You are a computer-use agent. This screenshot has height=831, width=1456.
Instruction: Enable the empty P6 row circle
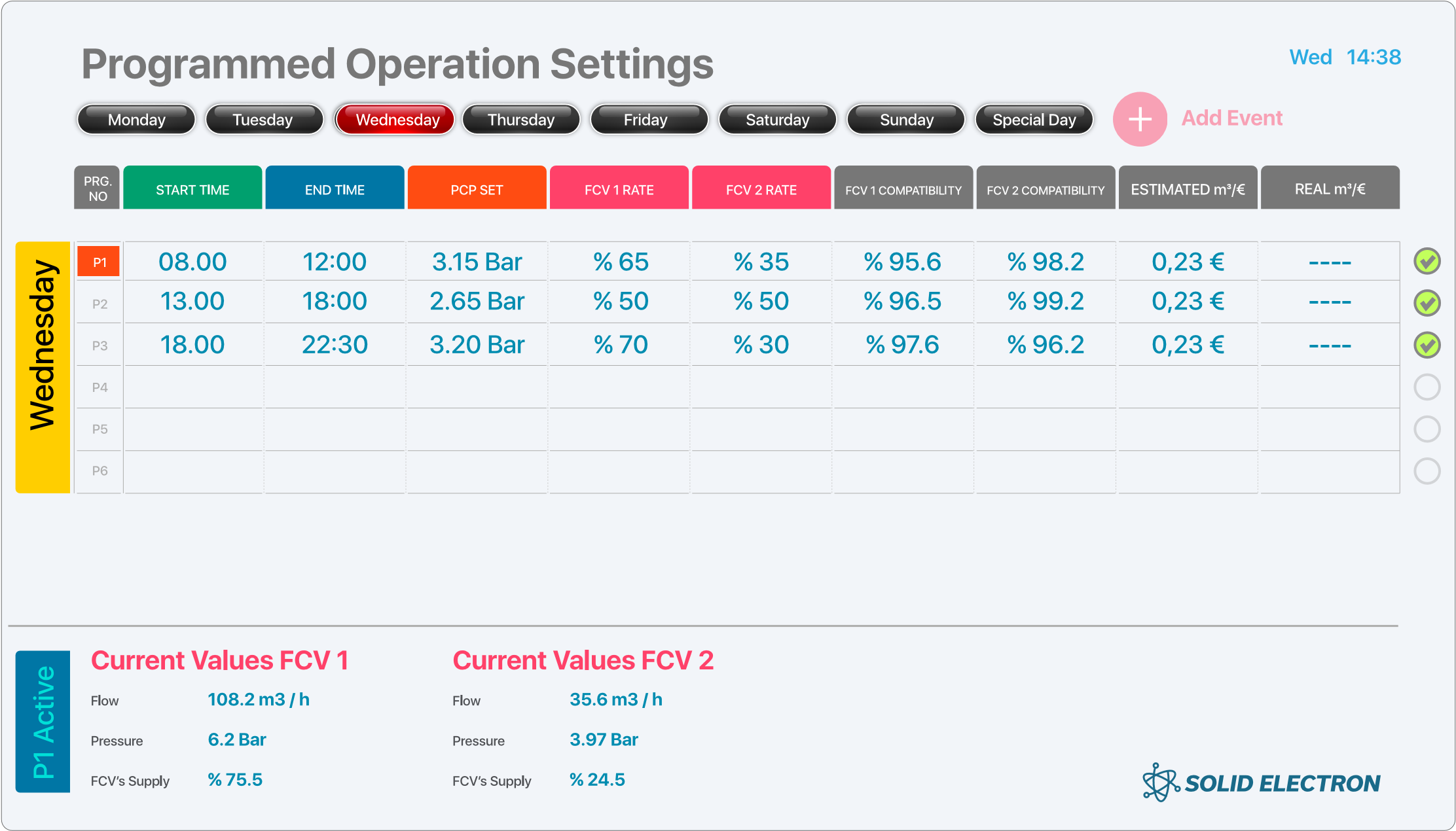(x=1427, y=470)
